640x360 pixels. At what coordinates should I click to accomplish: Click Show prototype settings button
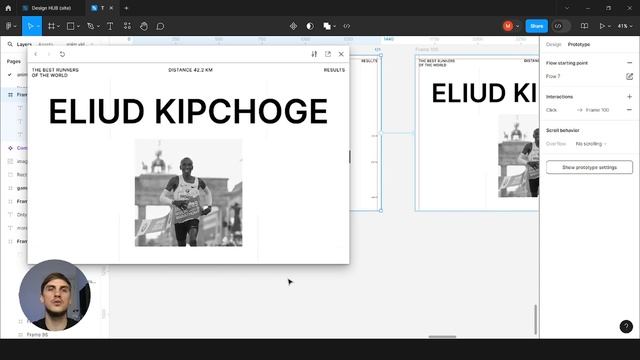point(589,167)
